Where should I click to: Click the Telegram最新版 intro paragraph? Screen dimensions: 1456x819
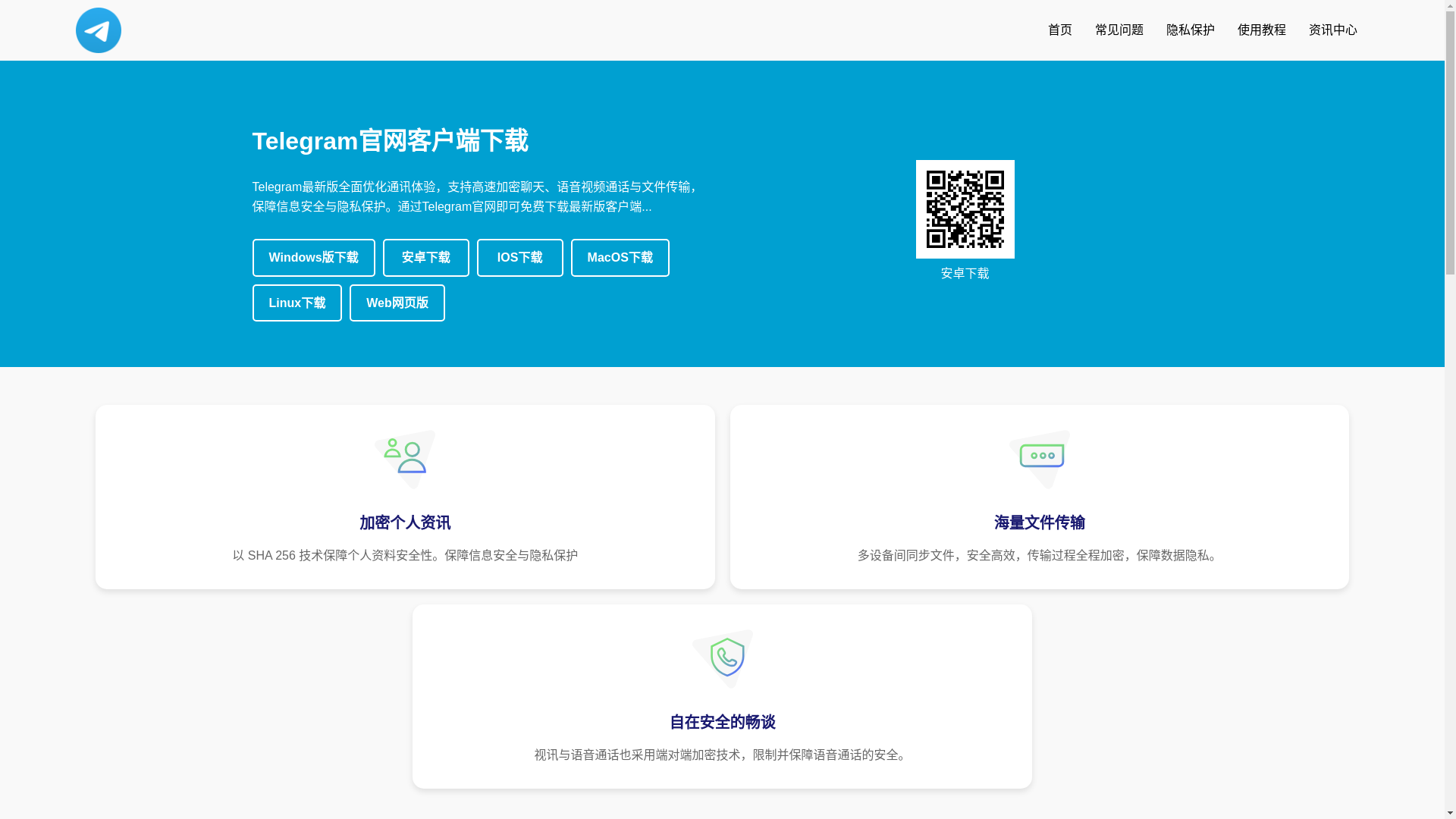(x=477, y=197)
